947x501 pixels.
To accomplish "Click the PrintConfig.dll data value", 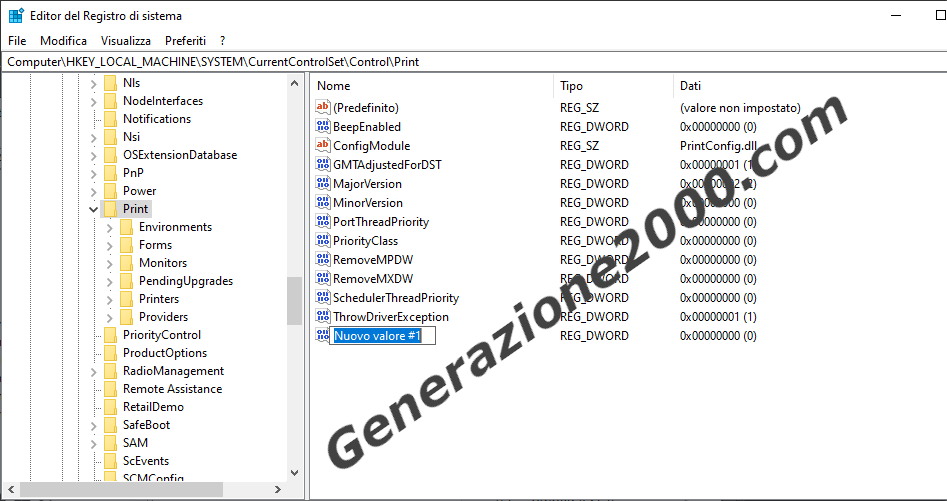I will tap(718, 145).
